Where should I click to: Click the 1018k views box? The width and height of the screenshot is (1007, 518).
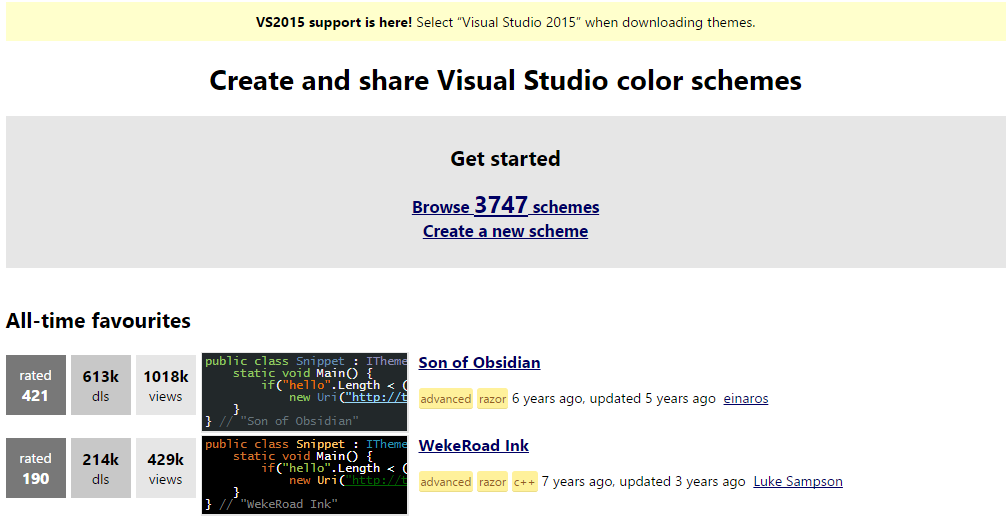(x=166, y=385)
